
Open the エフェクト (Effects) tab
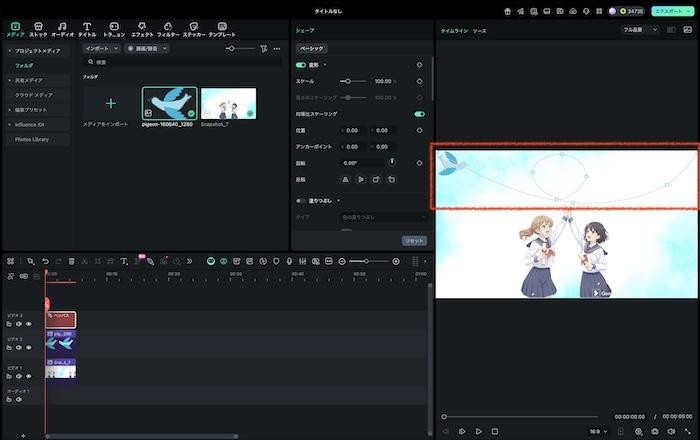point(142,27)
